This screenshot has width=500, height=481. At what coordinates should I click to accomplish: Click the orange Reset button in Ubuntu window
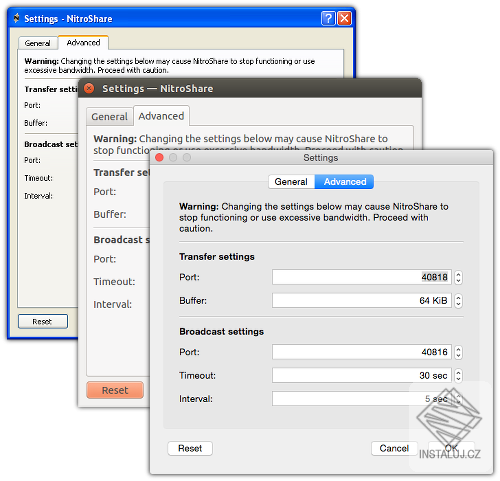pyautogui.click(x=115, y=390)
